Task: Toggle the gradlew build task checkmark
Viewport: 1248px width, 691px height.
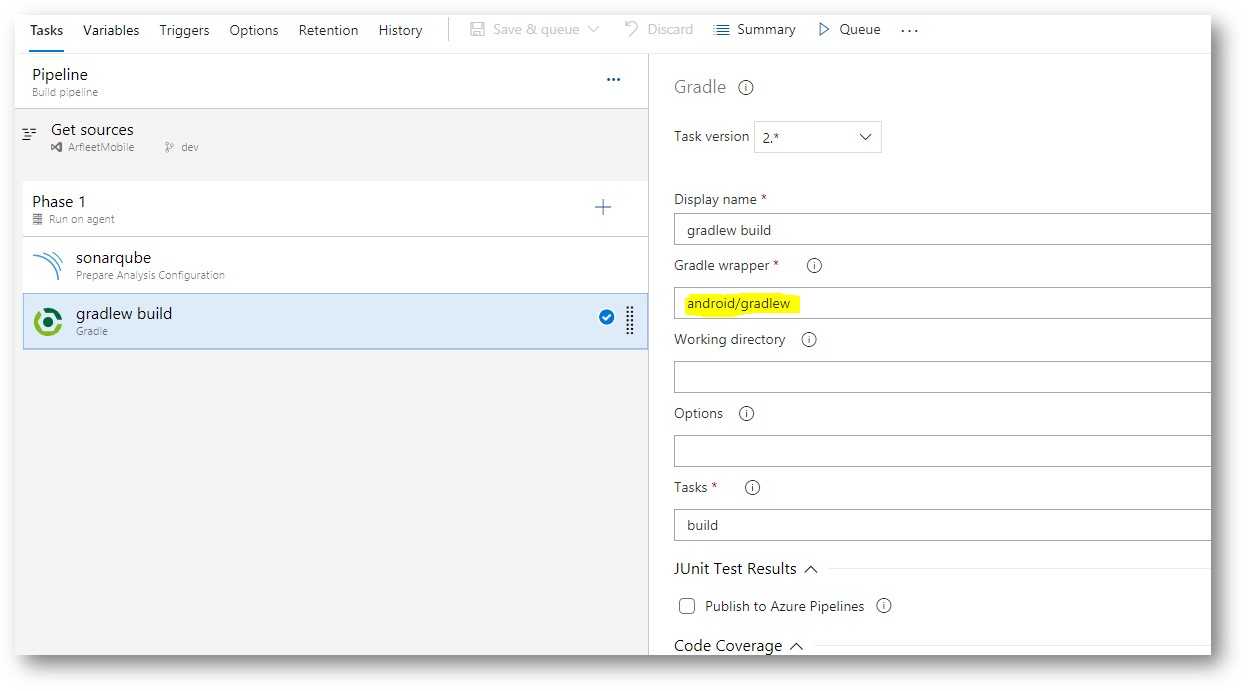Action: [x=606, y=318]
